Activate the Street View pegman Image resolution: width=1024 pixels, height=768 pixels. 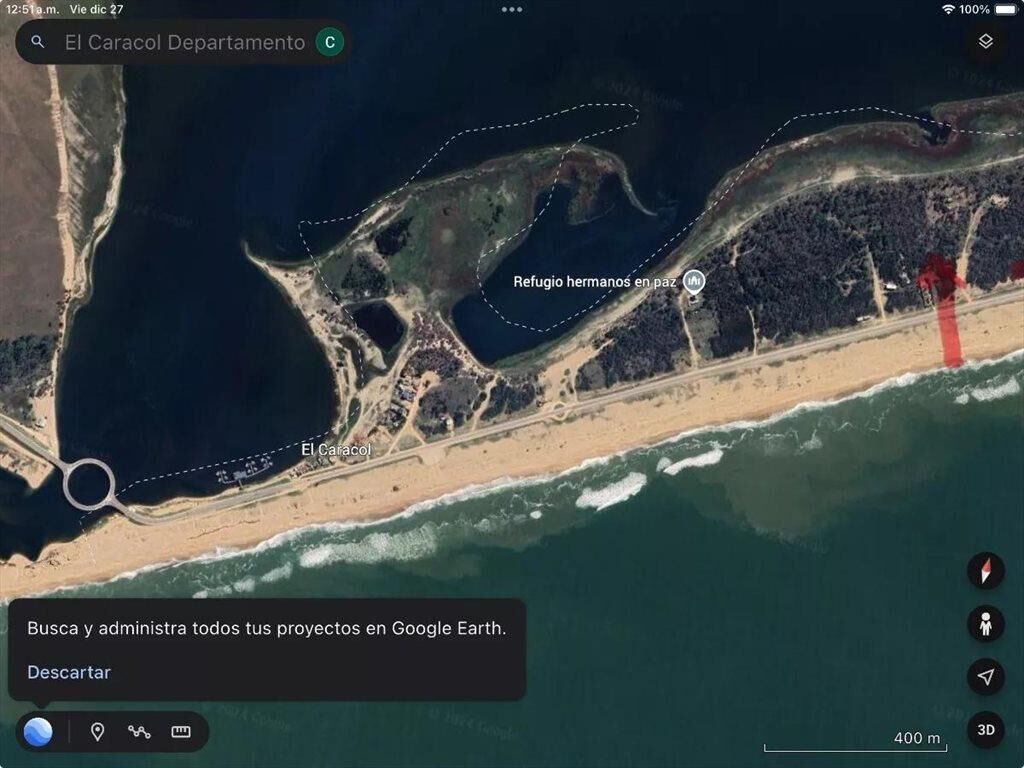pyautogui.click(x=985, y=624)
